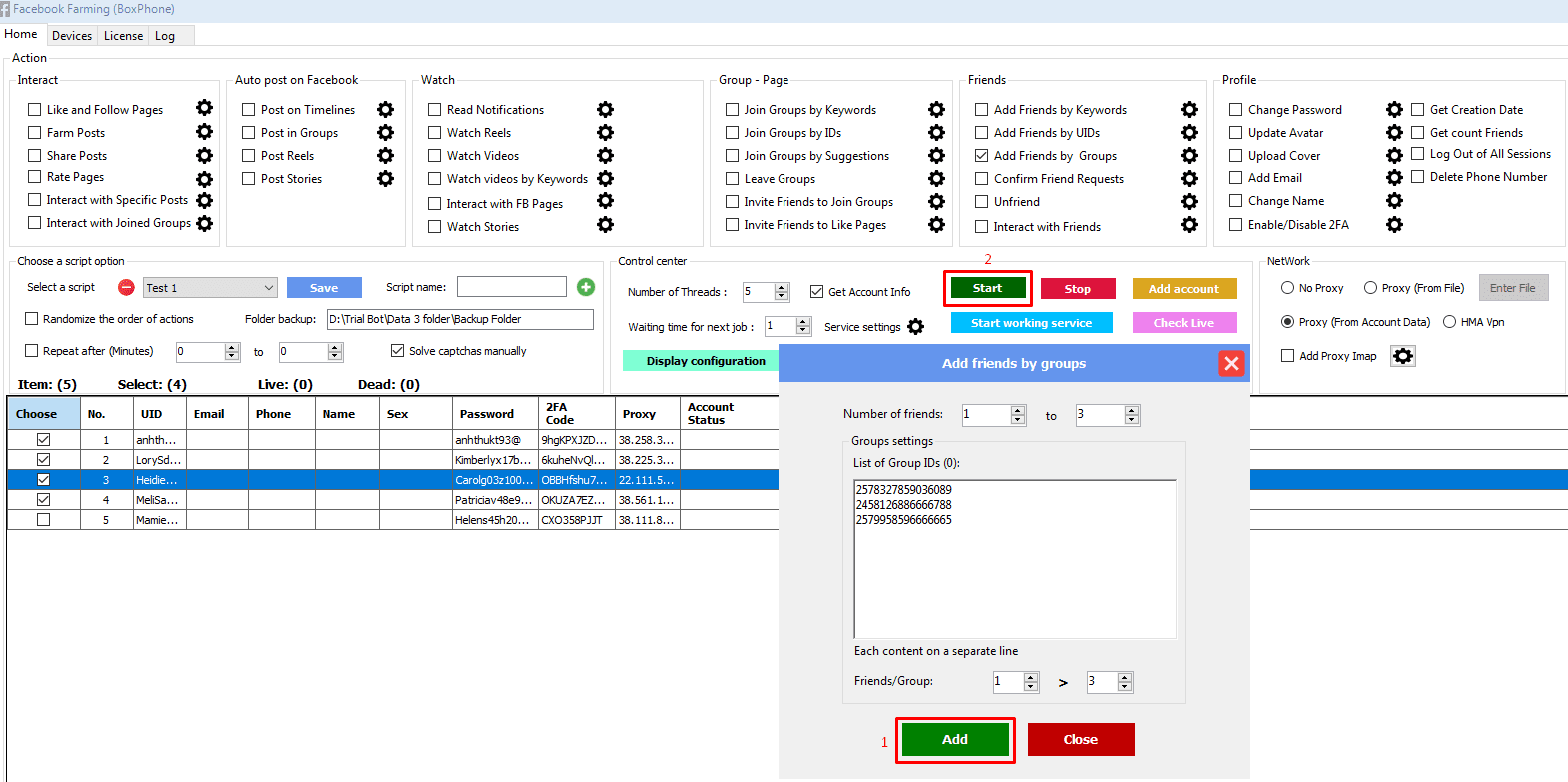
Task: Open settings gear for Interact with Joined Groups
Action: click(204, 223)
